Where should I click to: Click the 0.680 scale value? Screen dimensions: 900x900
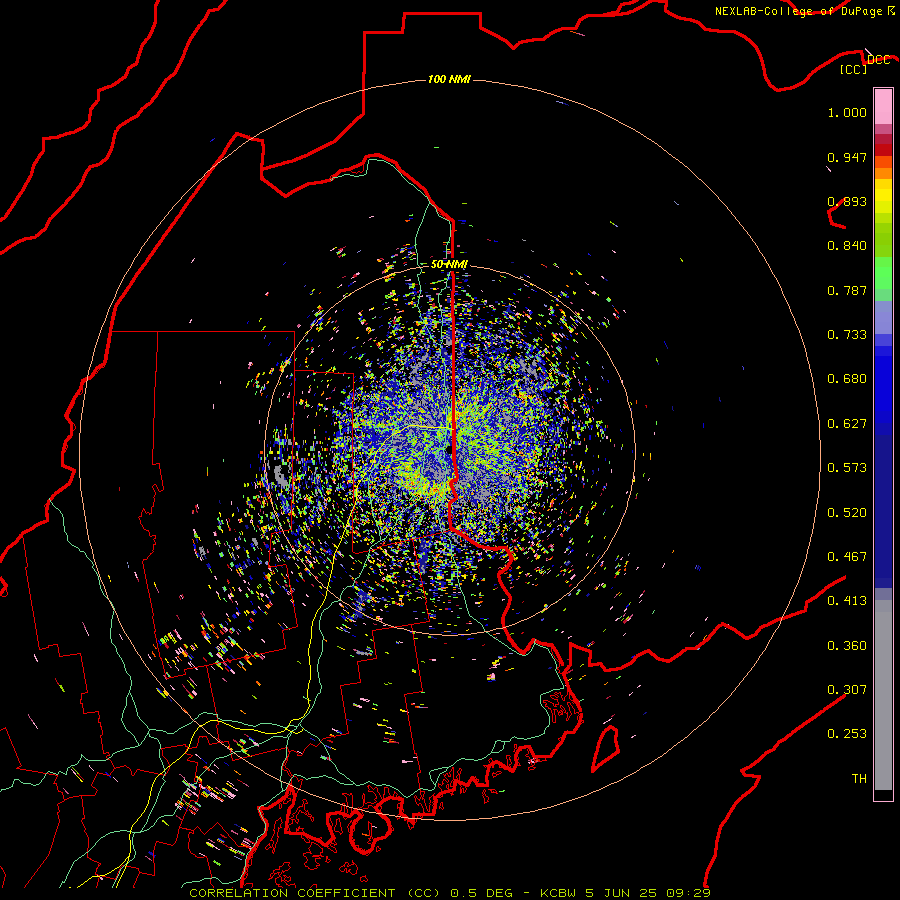click(x=847, y=379)
